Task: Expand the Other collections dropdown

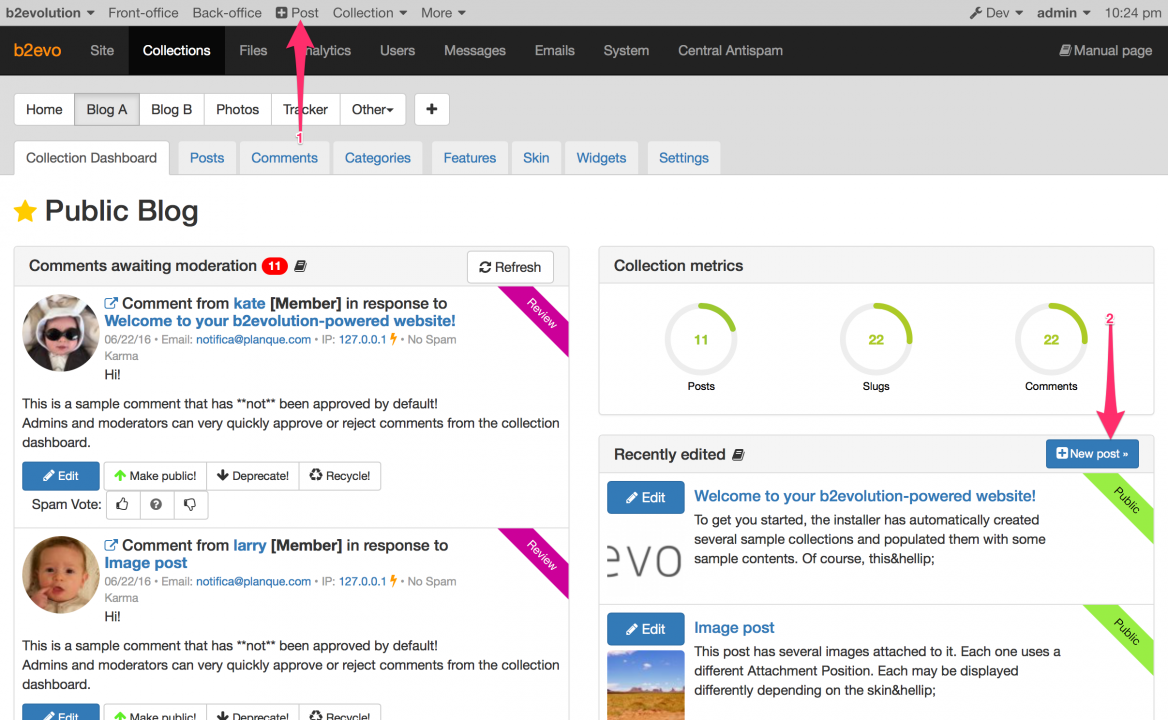Action: pyautogui.click(x=372, y=109)
